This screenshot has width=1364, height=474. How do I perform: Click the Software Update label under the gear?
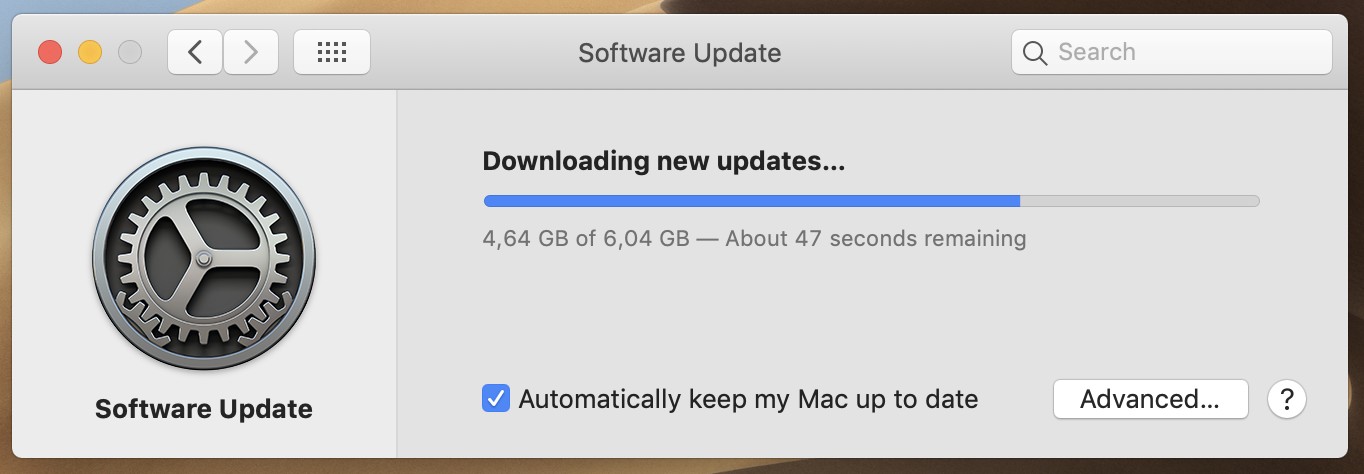tap(204, 409)
